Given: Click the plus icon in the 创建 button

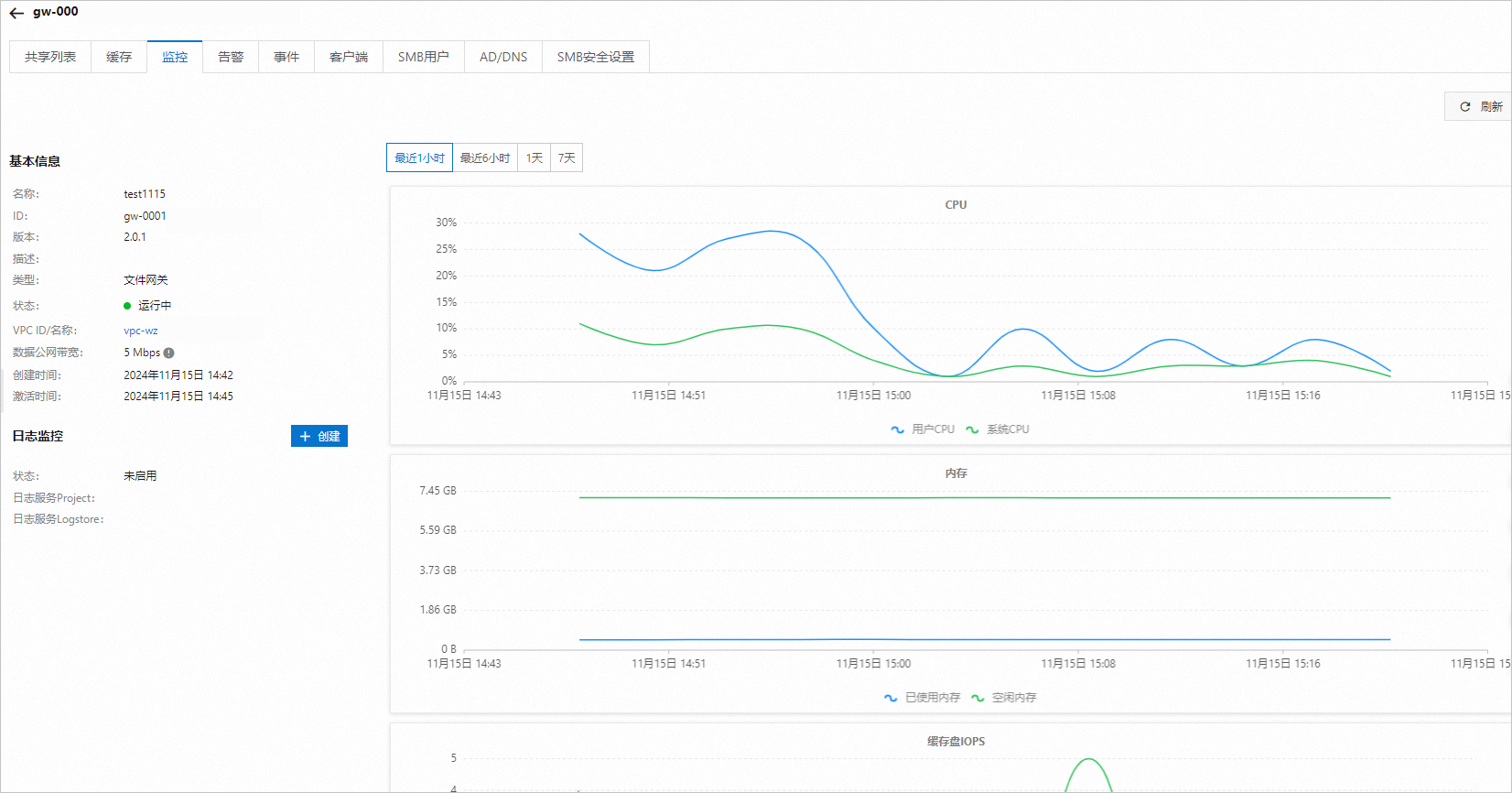Looking at the screenshot, I should tap(306, 437).
